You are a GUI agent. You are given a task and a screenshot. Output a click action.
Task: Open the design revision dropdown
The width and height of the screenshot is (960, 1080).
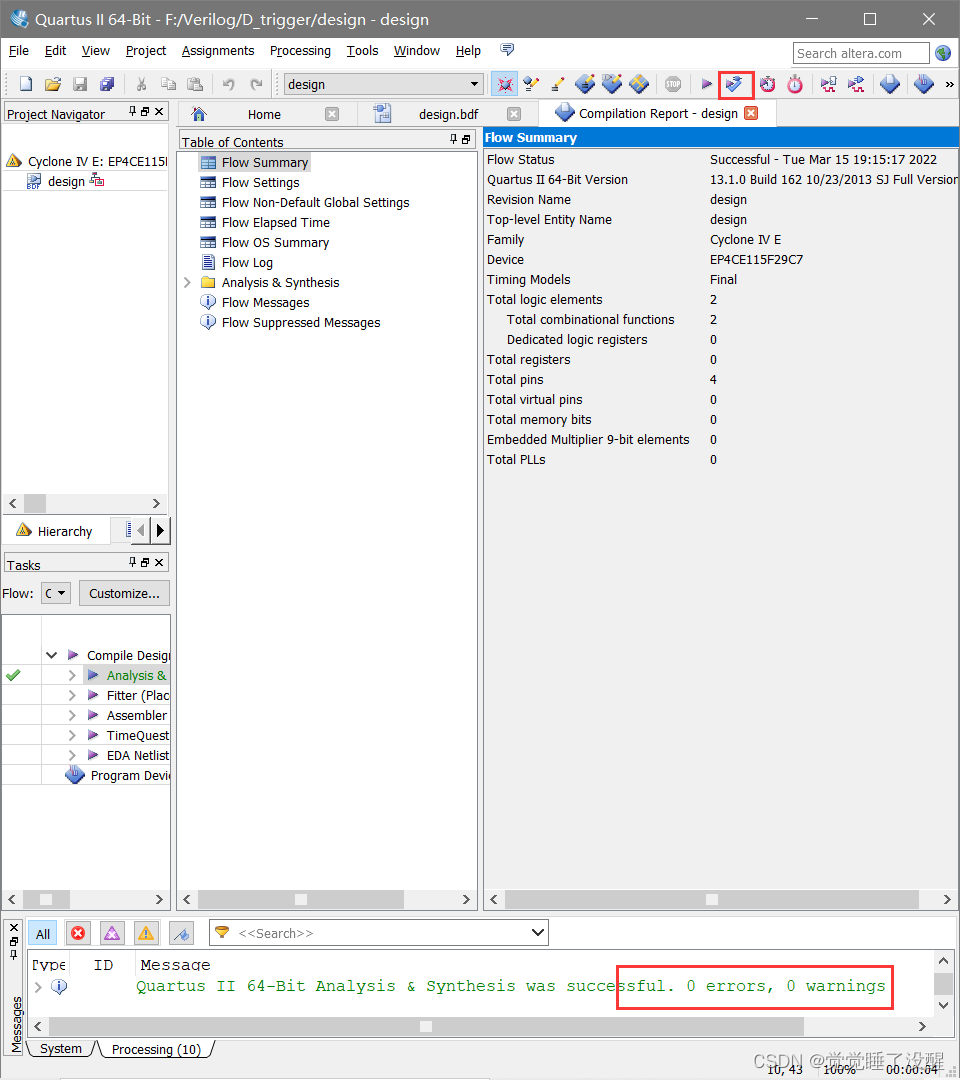pyautogui.click(x=474, y=84)
